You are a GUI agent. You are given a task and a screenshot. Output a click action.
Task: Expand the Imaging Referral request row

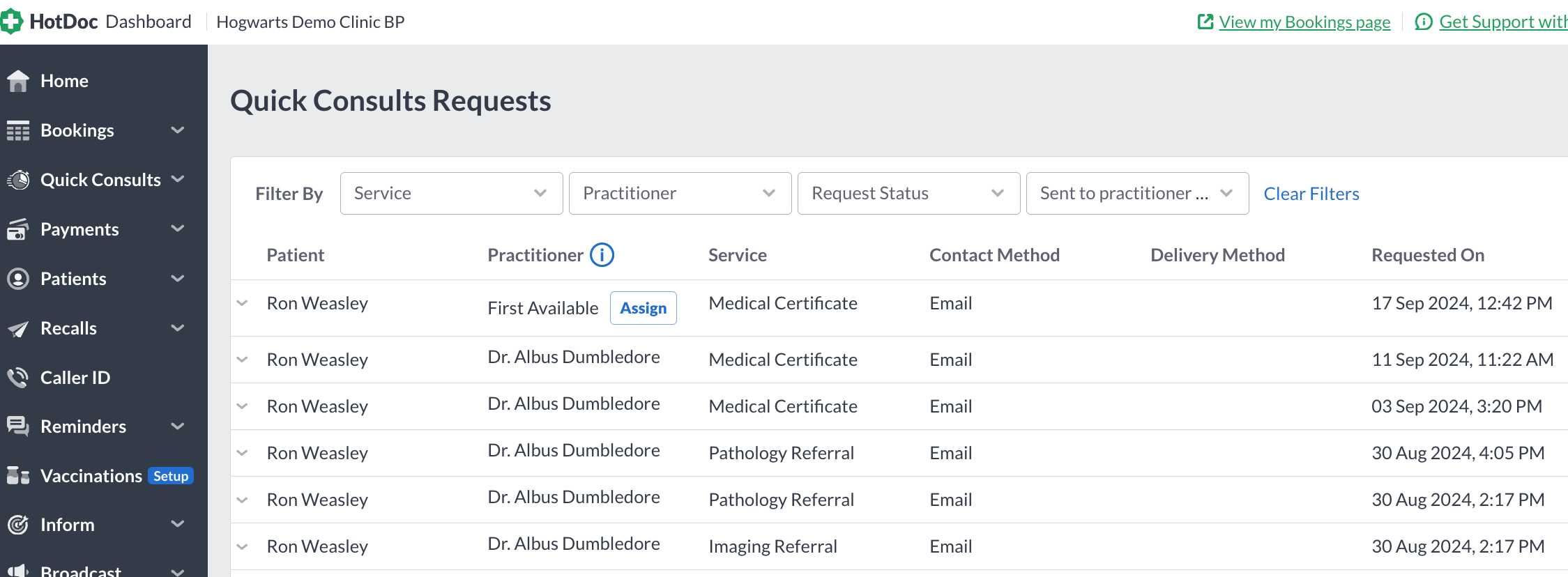[x=243, y=546]
